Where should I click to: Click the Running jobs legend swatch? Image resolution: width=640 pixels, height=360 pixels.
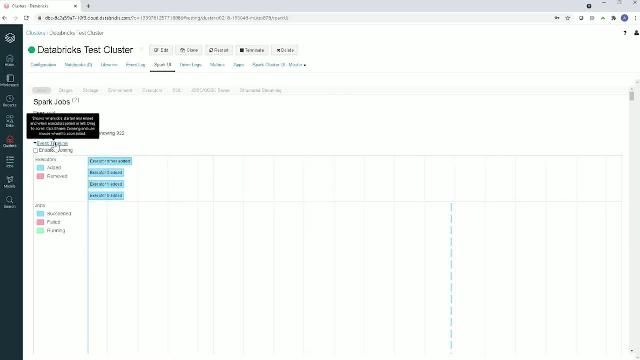point(40,231)
